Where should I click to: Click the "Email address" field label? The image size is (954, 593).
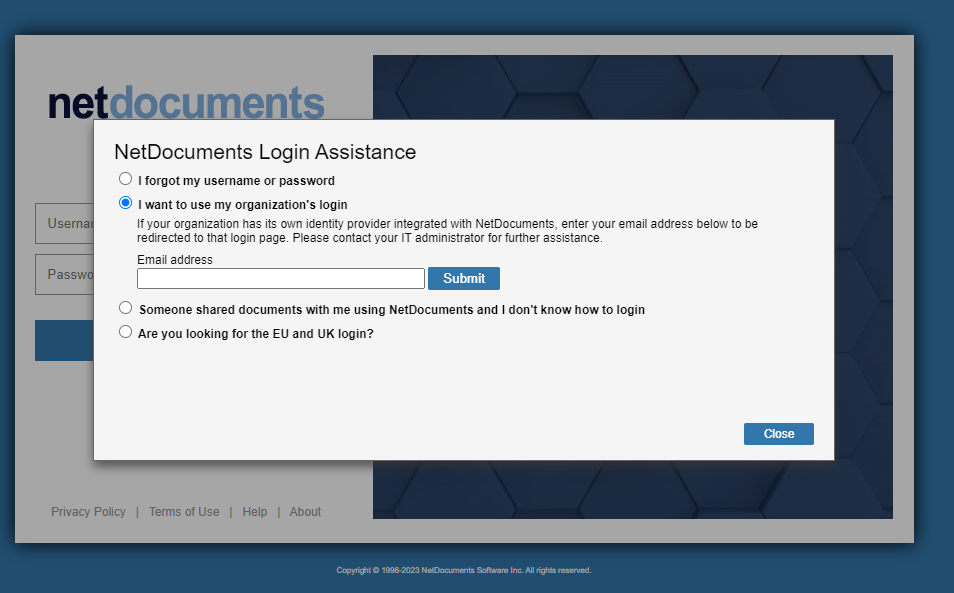(x=175, y=260)
